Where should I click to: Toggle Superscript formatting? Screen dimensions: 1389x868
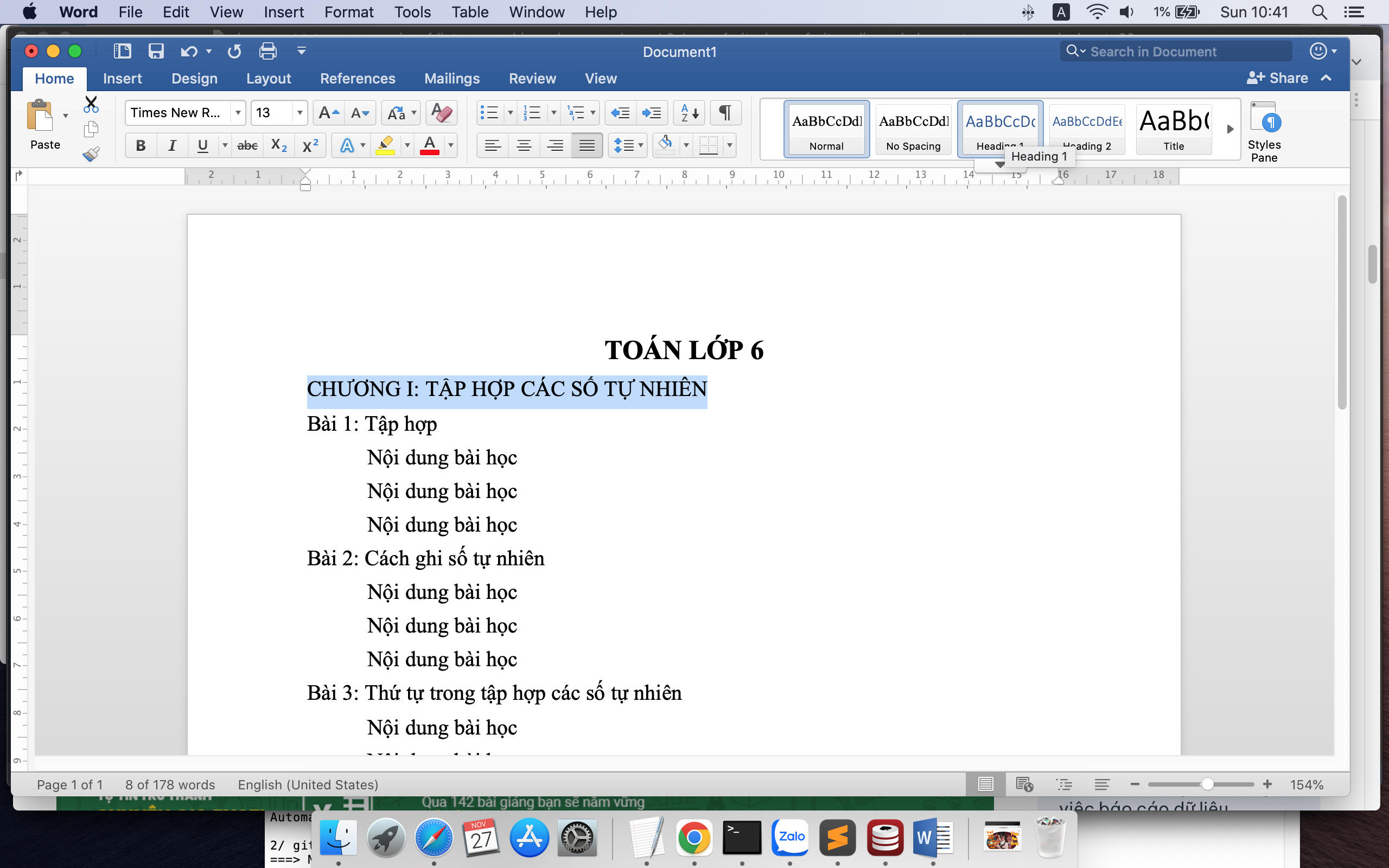point(310,145)
